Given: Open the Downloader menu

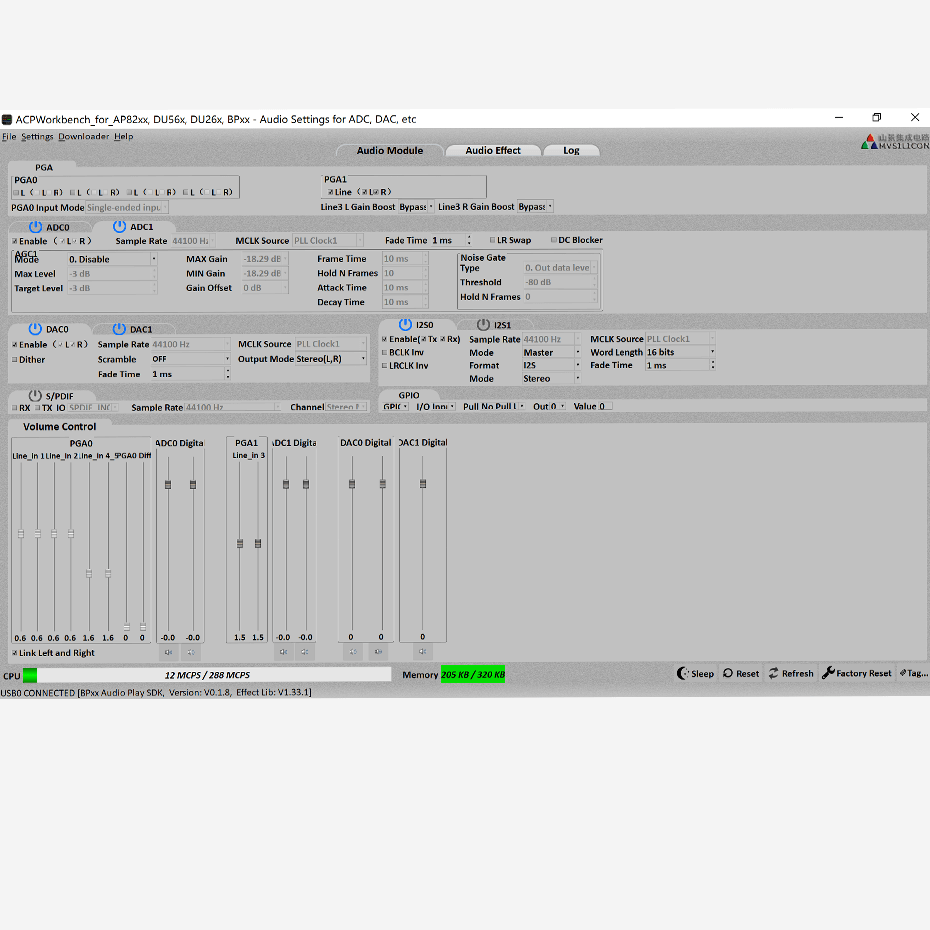Looking at the screenshot, I should (x=83, y=136).
